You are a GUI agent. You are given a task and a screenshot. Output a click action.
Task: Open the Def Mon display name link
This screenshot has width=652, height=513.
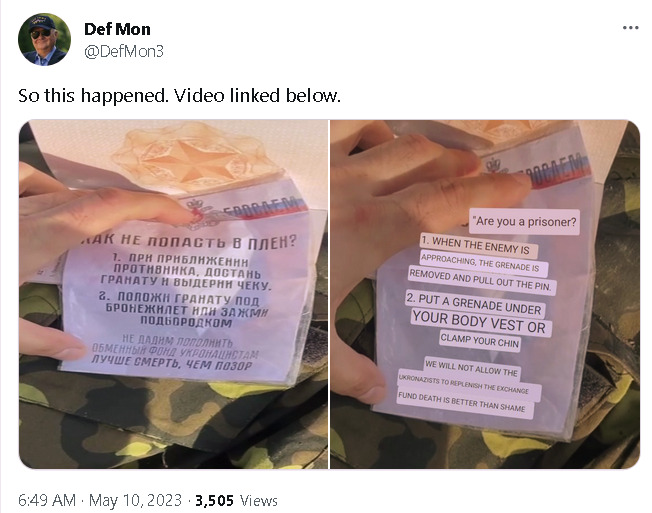click(117, 29)
